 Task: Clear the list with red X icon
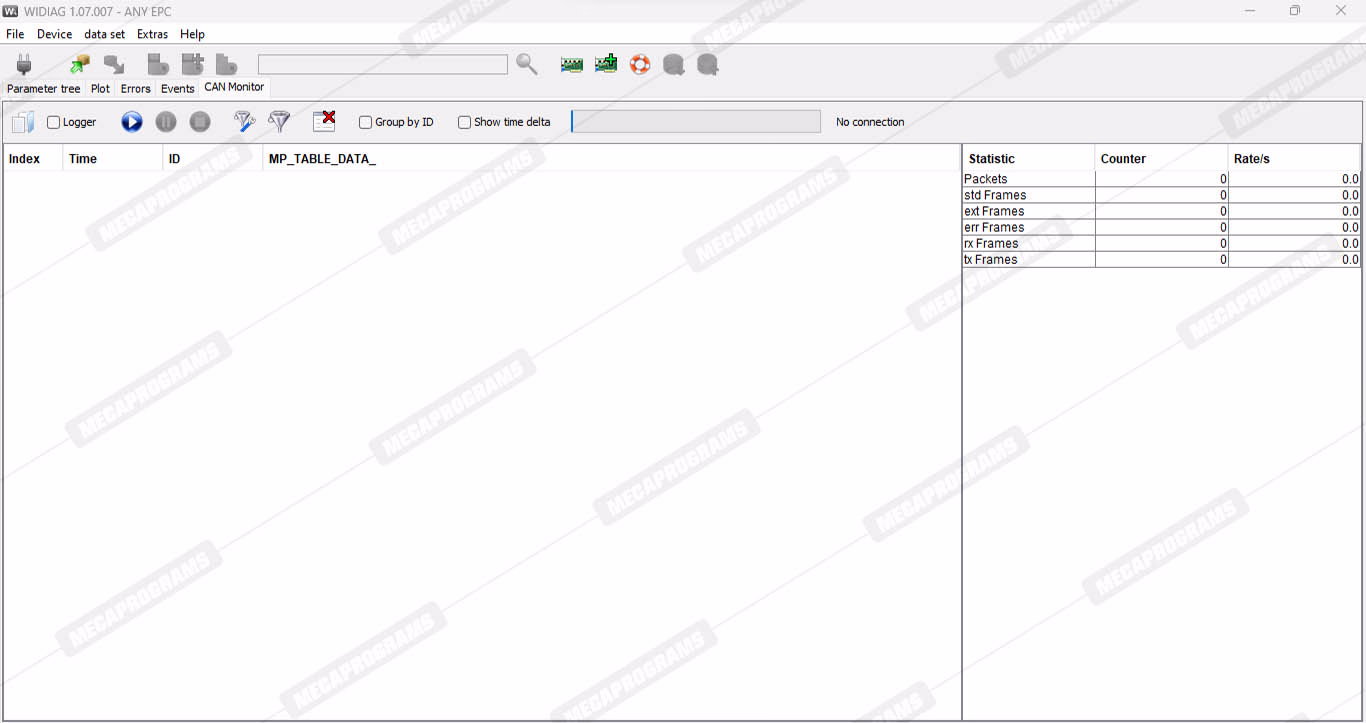coord(324,122)
